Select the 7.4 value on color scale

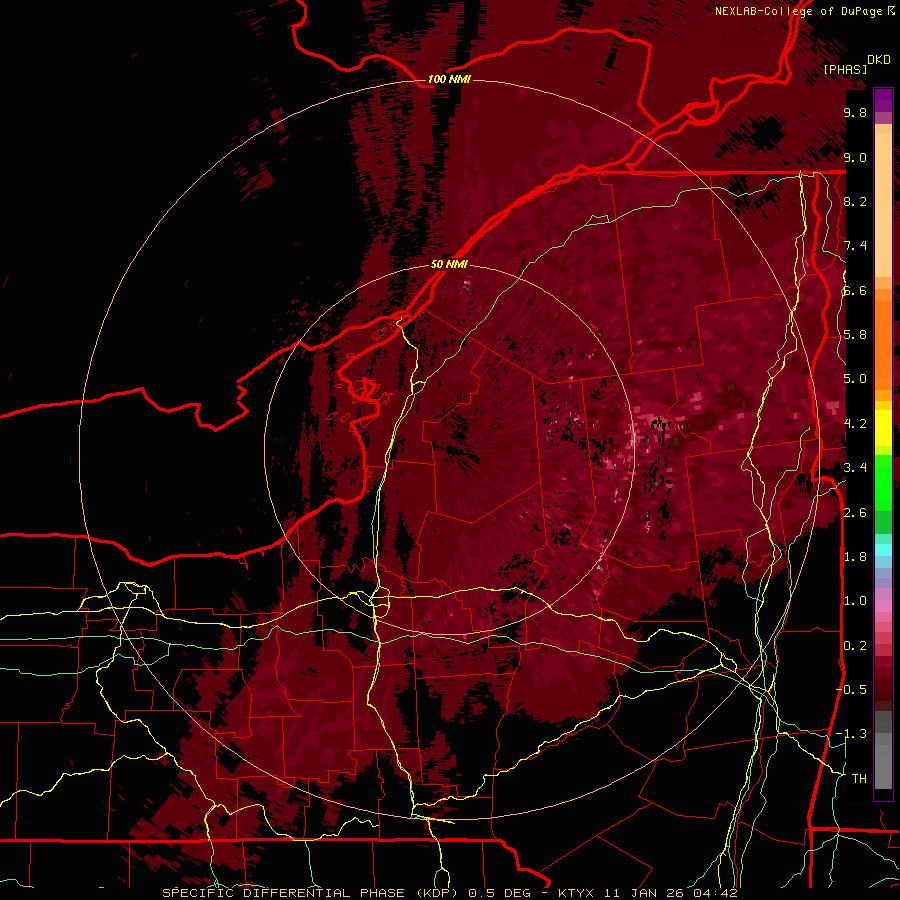(855, 246)
